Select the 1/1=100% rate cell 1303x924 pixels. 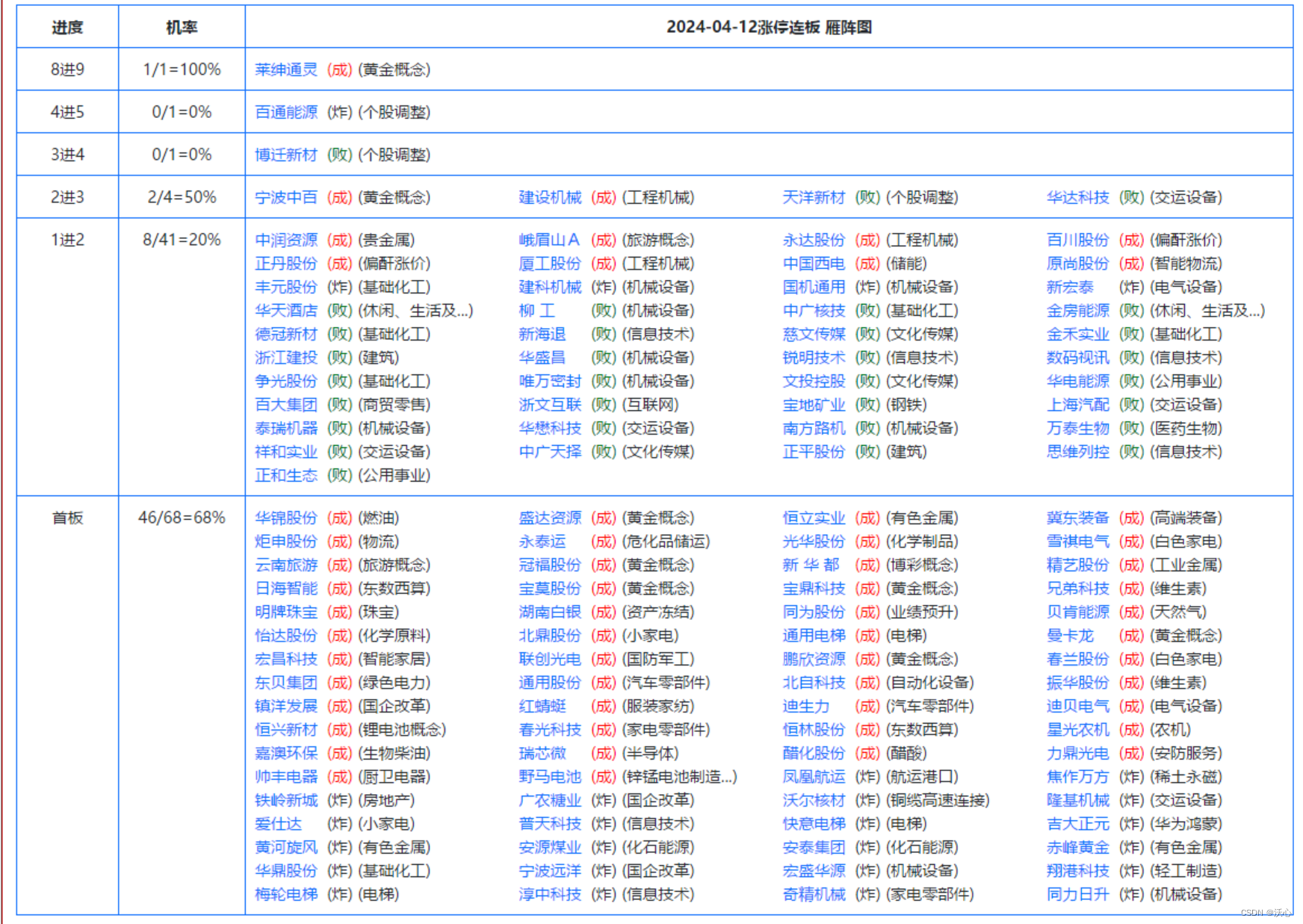coord(182,69)
